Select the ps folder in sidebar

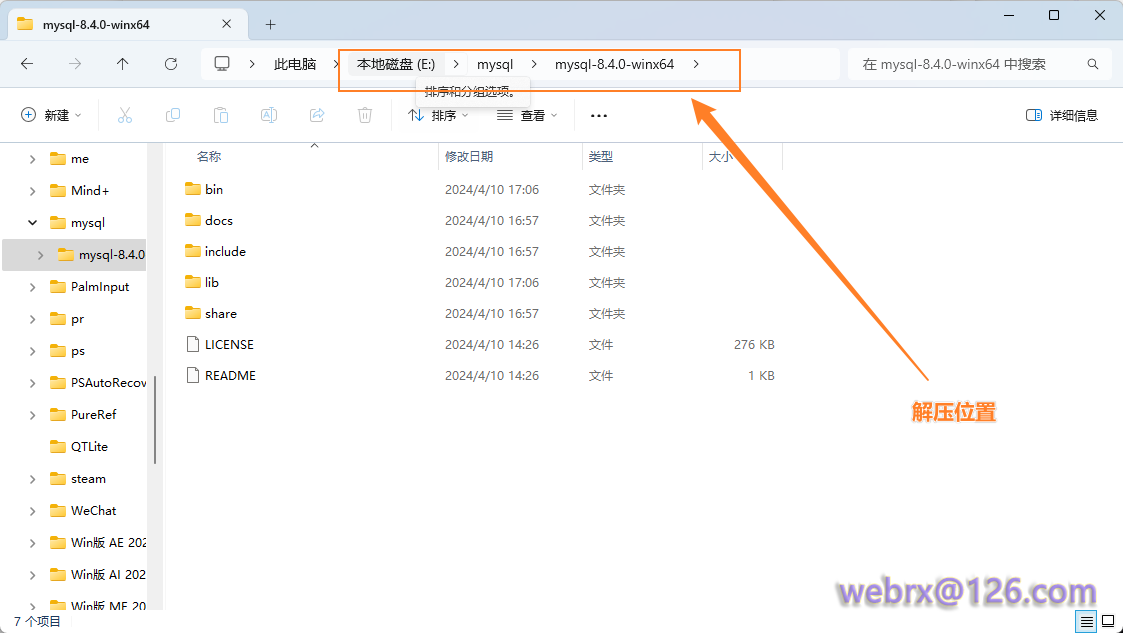pos(77,351)
